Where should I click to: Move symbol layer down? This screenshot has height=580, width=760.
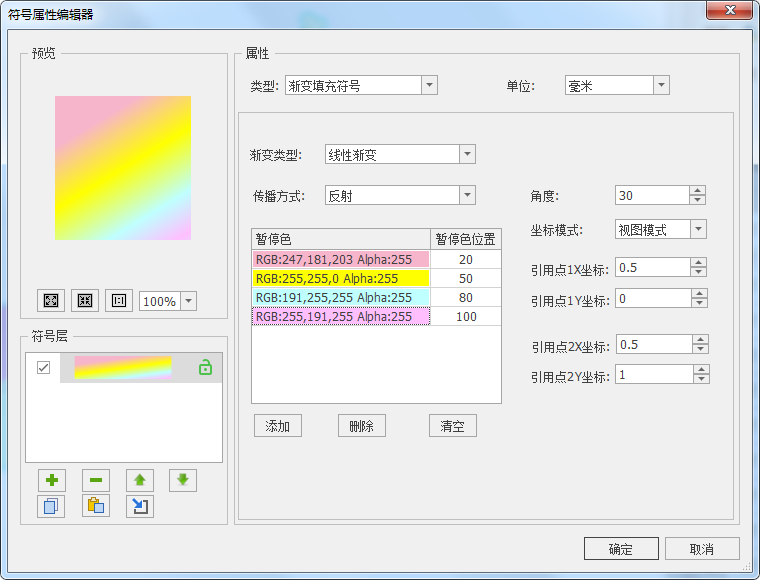[x=183, y=480]
